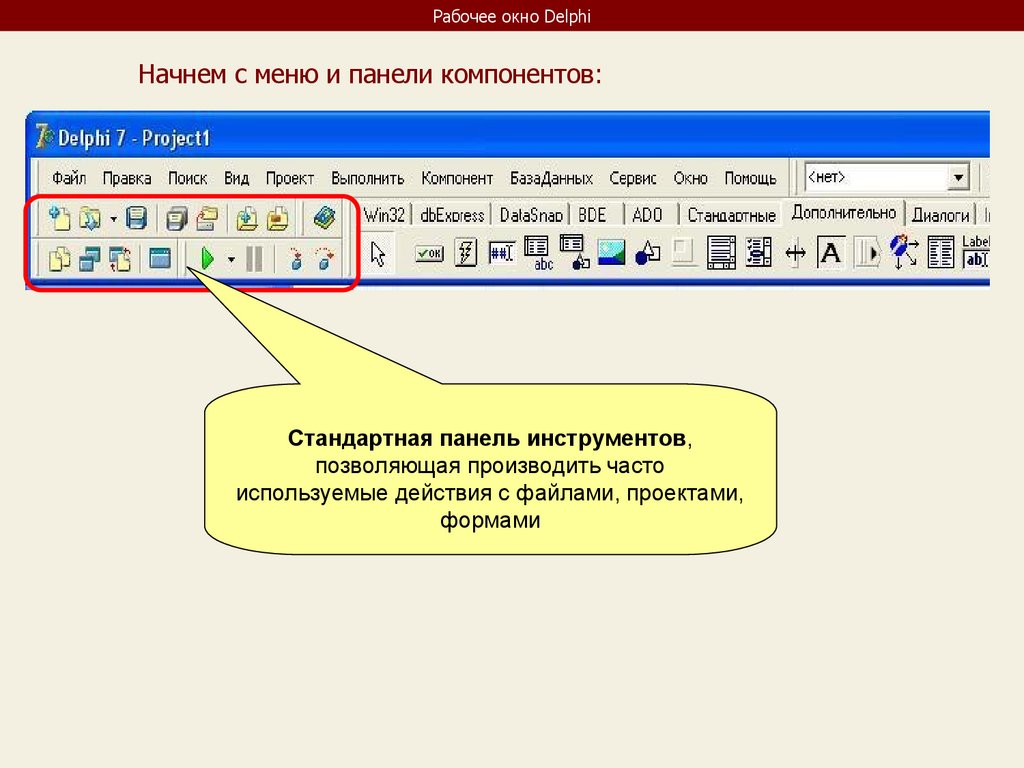This screenshot has height=768, width=1024.
Task: Click the View Form icon
Action: [89, 259]
